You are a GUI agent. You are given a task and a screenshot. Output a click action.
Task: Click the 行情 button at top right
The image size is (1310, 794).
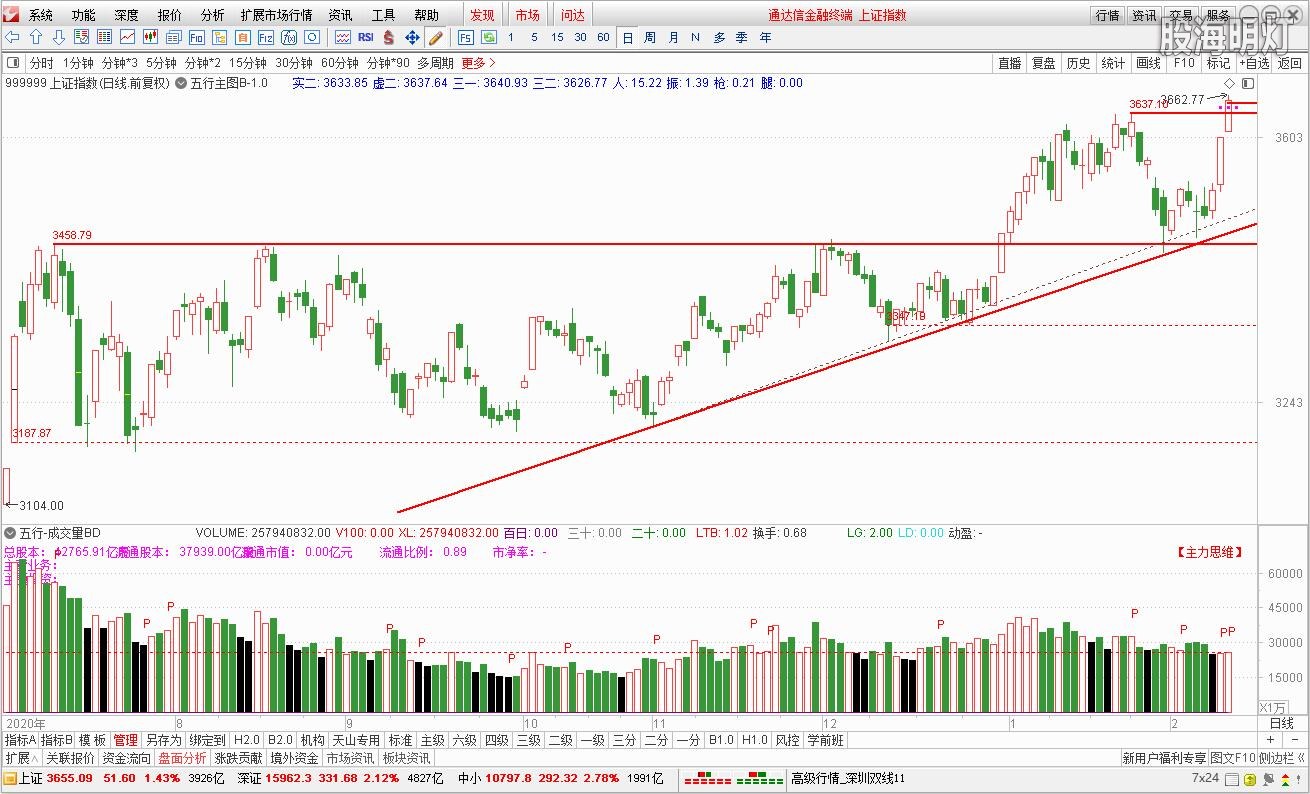pos(1107,15)
